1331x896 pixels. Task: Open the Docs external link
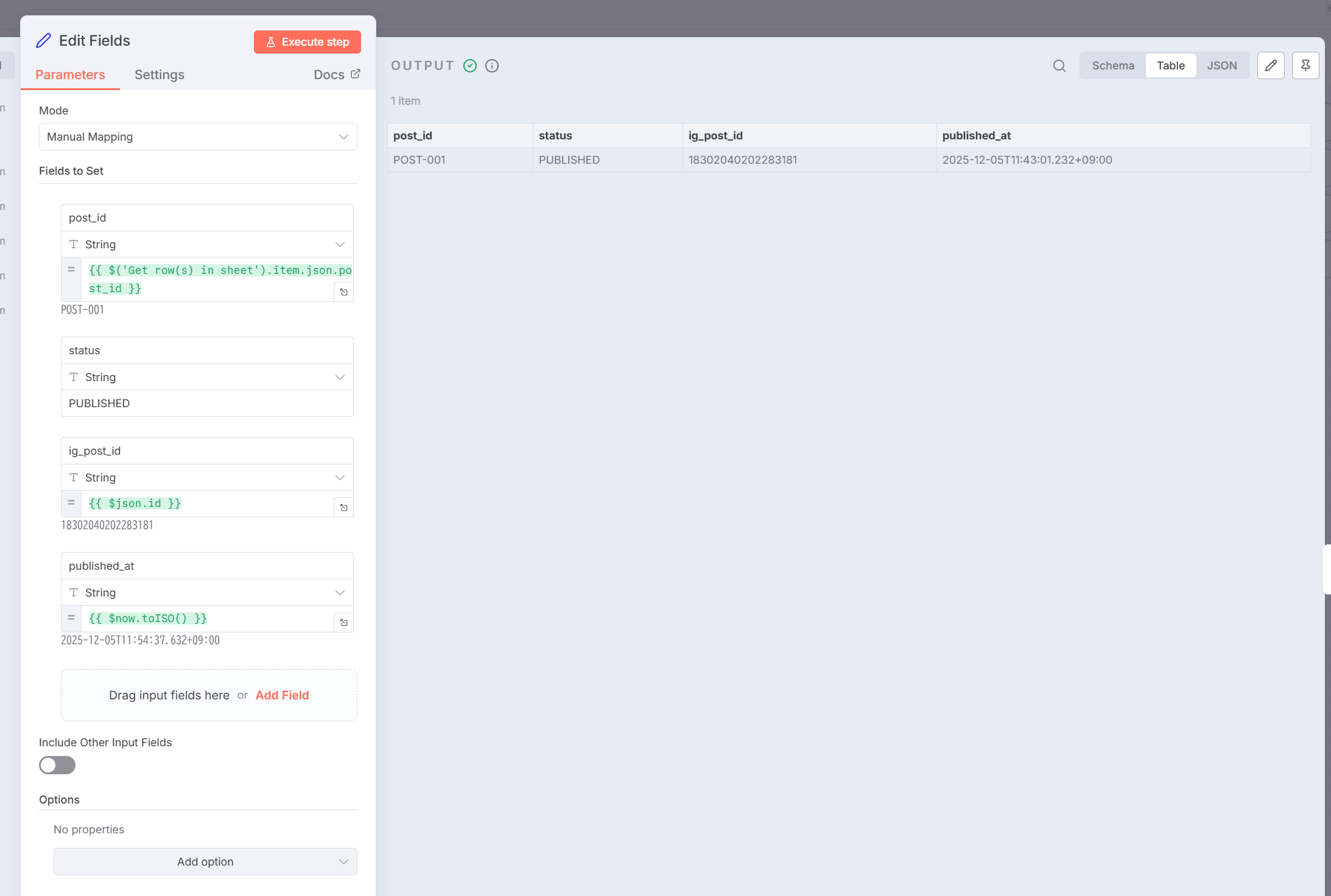[x=337, y=75]
